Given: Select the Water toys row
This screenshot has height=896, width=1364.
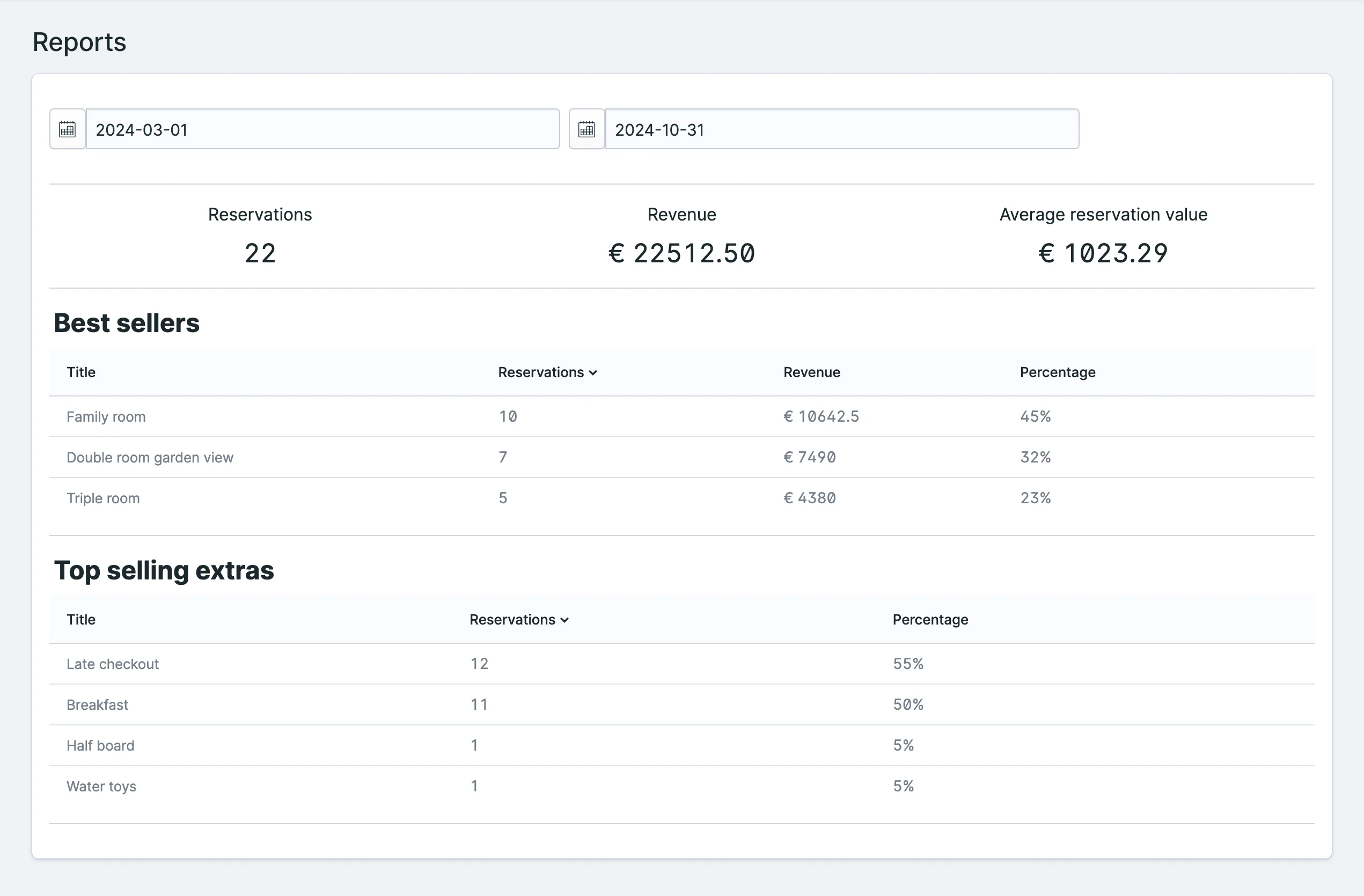Looking at the screenshot, I should (x=101, y=786).
